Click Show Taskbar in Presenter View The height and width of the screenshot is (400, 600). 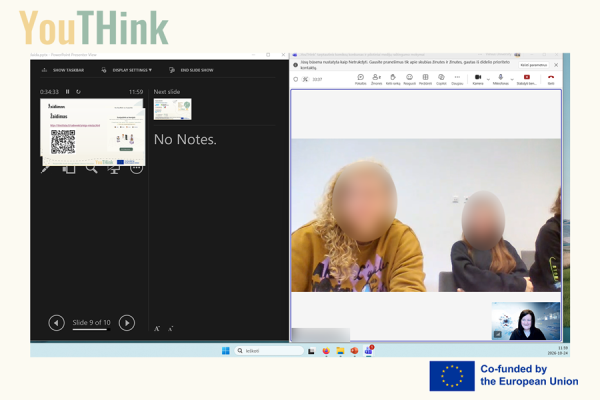point(63,70)
